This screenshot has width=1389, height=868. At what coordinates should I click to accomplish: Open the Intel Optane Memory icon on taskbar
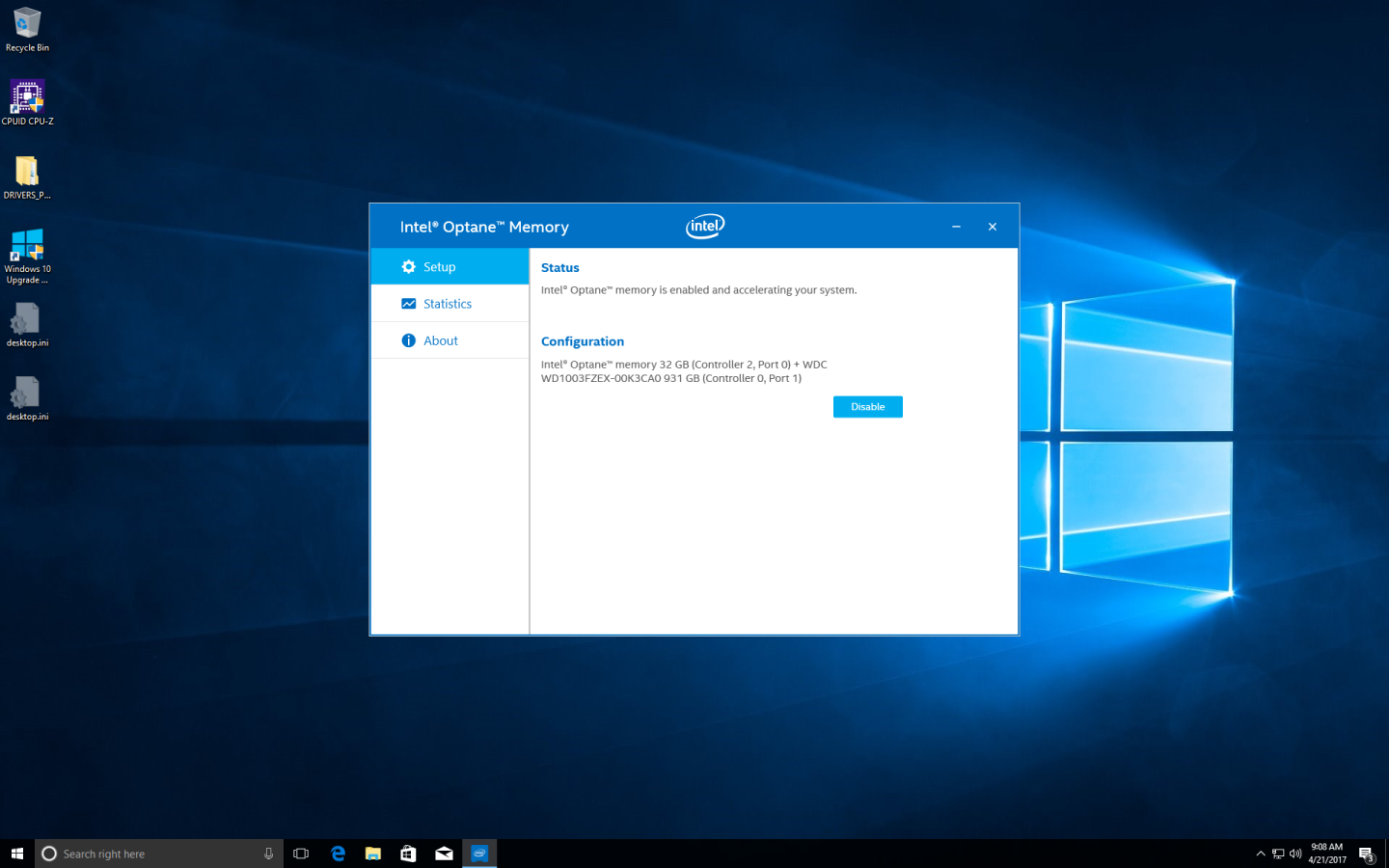click(479, 853)
